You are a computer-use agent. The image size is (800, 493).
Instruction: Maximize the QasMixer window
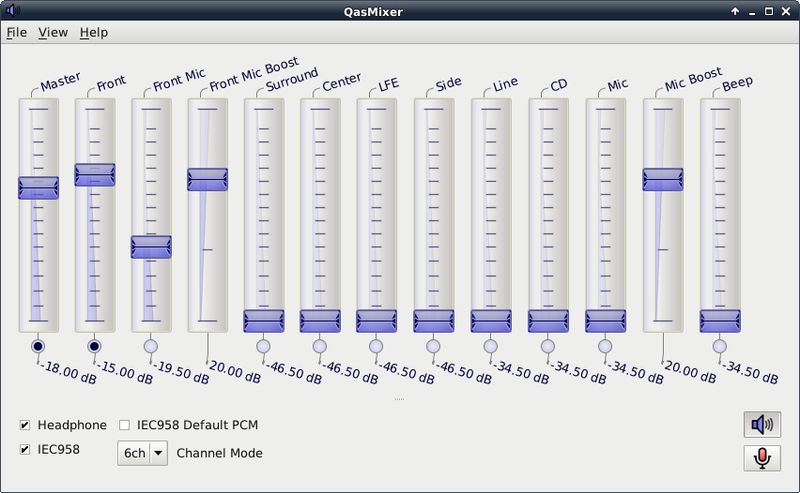pyautogui.click(x=768, y=11)
